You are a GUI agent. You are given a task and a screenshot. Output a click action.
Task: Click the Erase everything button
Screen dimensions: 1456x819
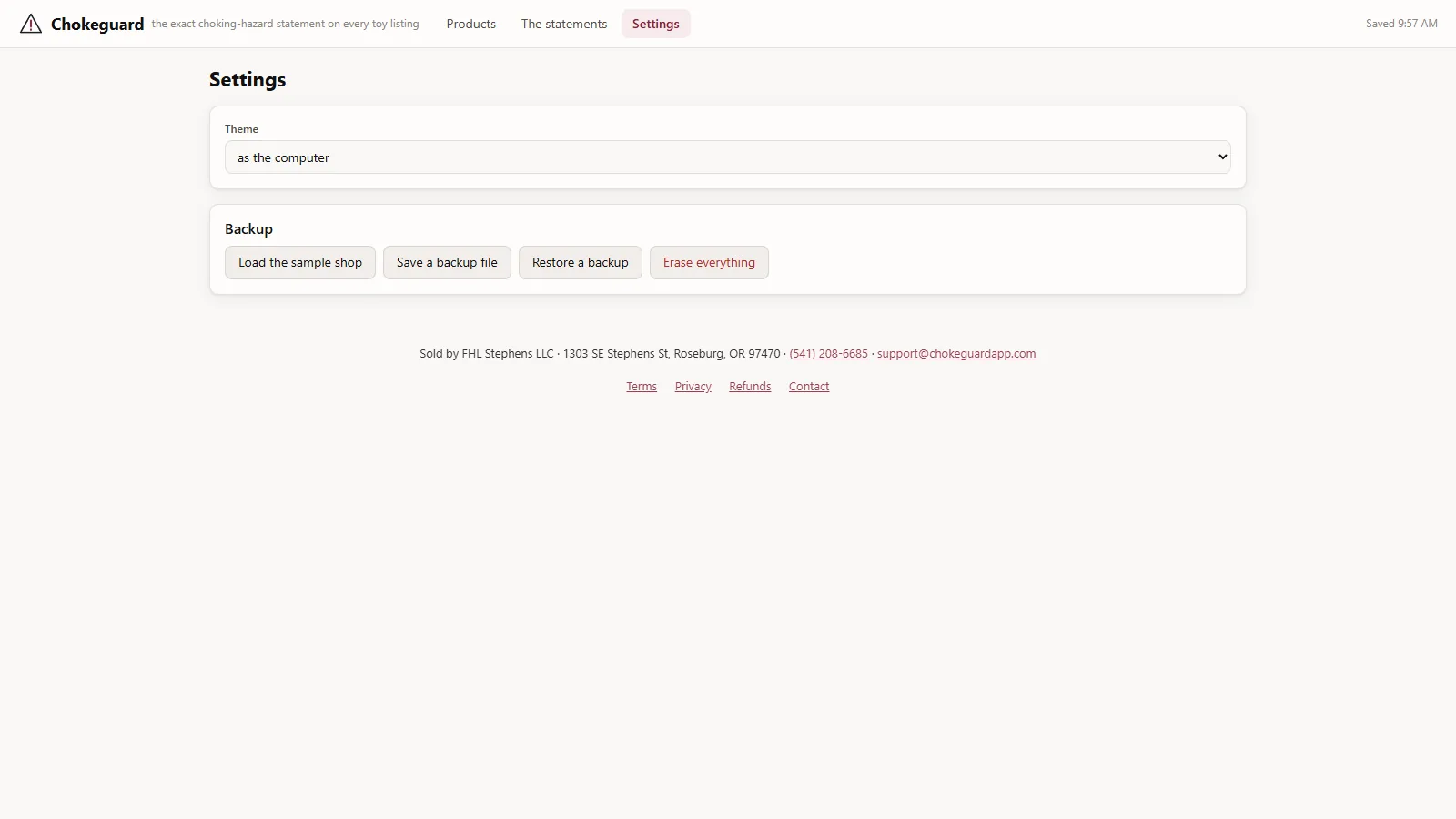click(x=709, y=263)
